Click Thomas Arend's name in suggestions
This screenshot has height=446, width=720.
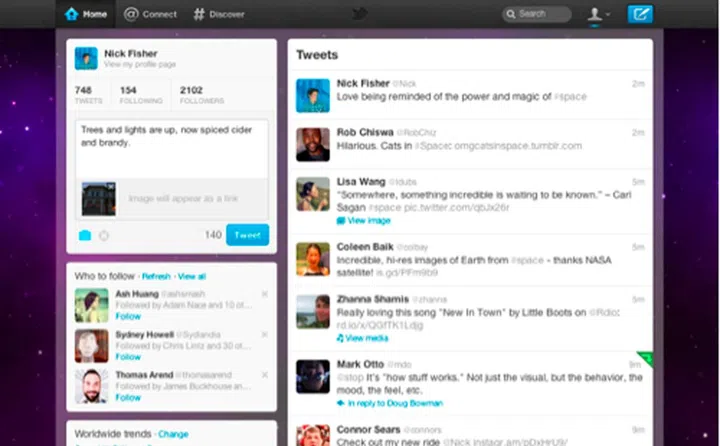pos(144,375)
